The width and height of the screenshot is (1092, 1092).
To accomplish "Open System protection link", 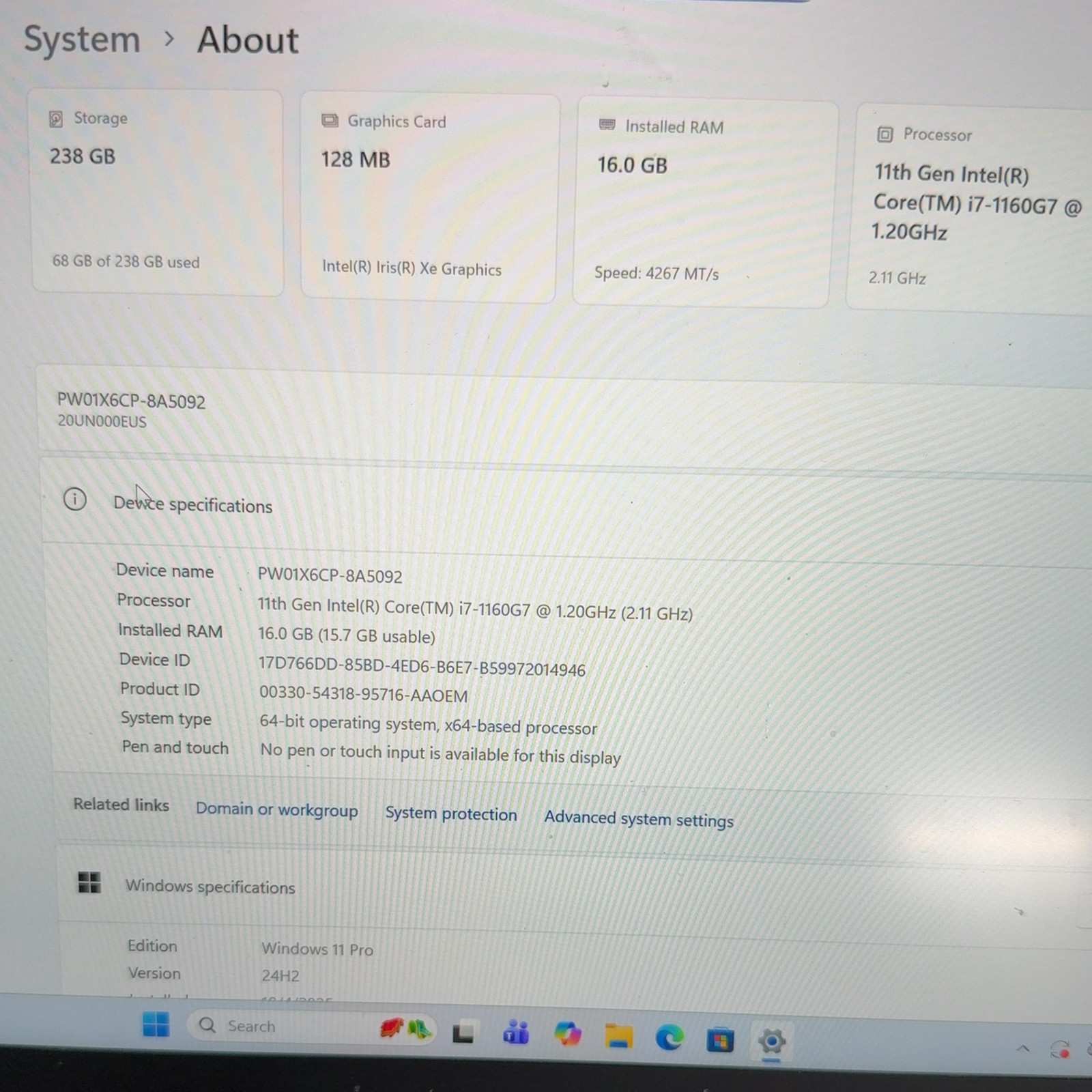I will pos(451,814).
